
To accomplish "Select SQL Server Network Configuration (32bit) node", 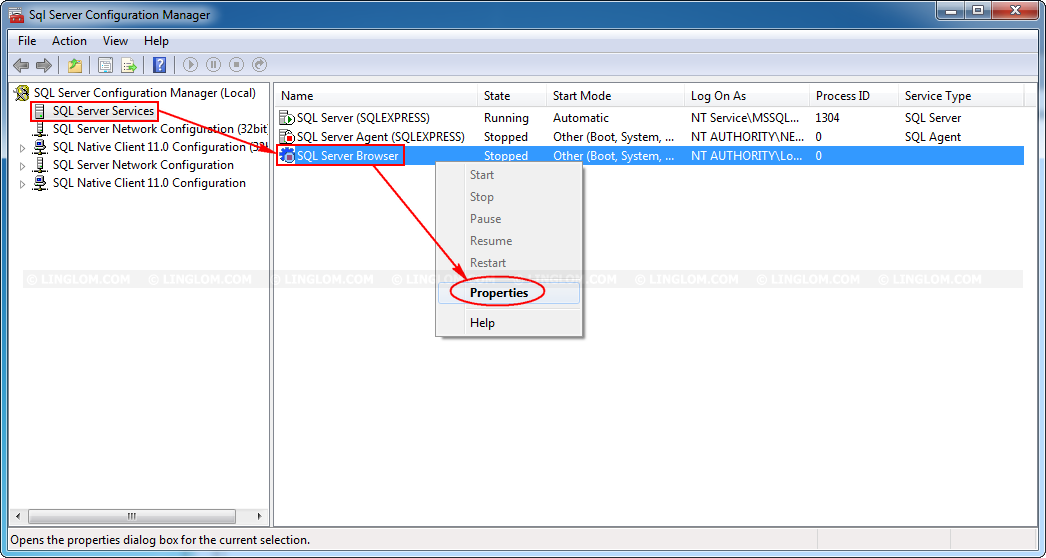I will click(x=160, y=129).
